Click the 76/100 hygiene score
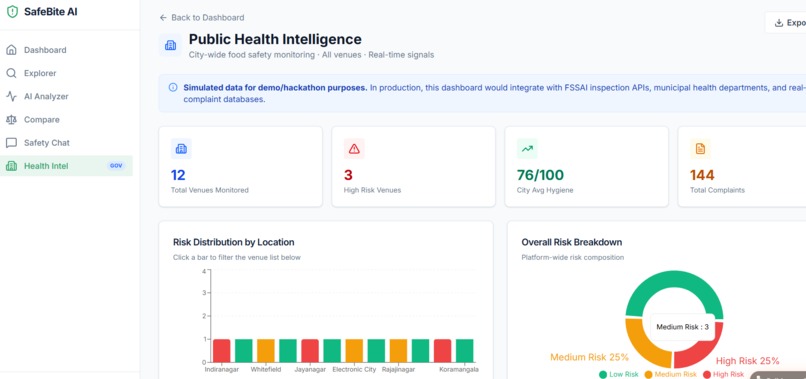806x379 pixels. (x=540, y=175)
